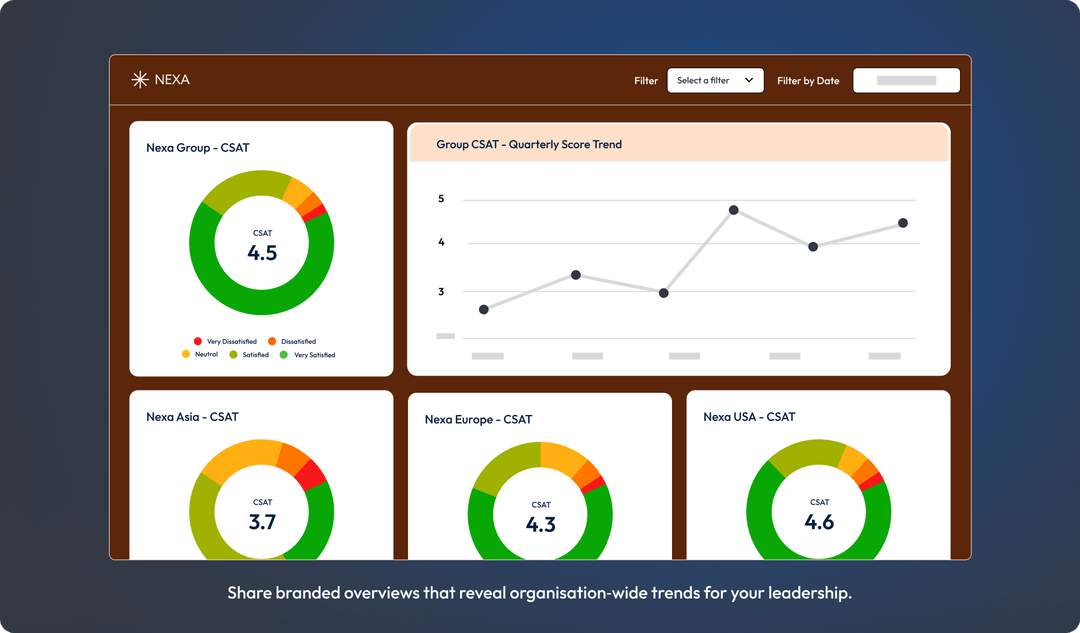The height and width of the screenshot is (633, 1080).
Task: Click the first quarterly data point marker
Action: click(485, 309)
